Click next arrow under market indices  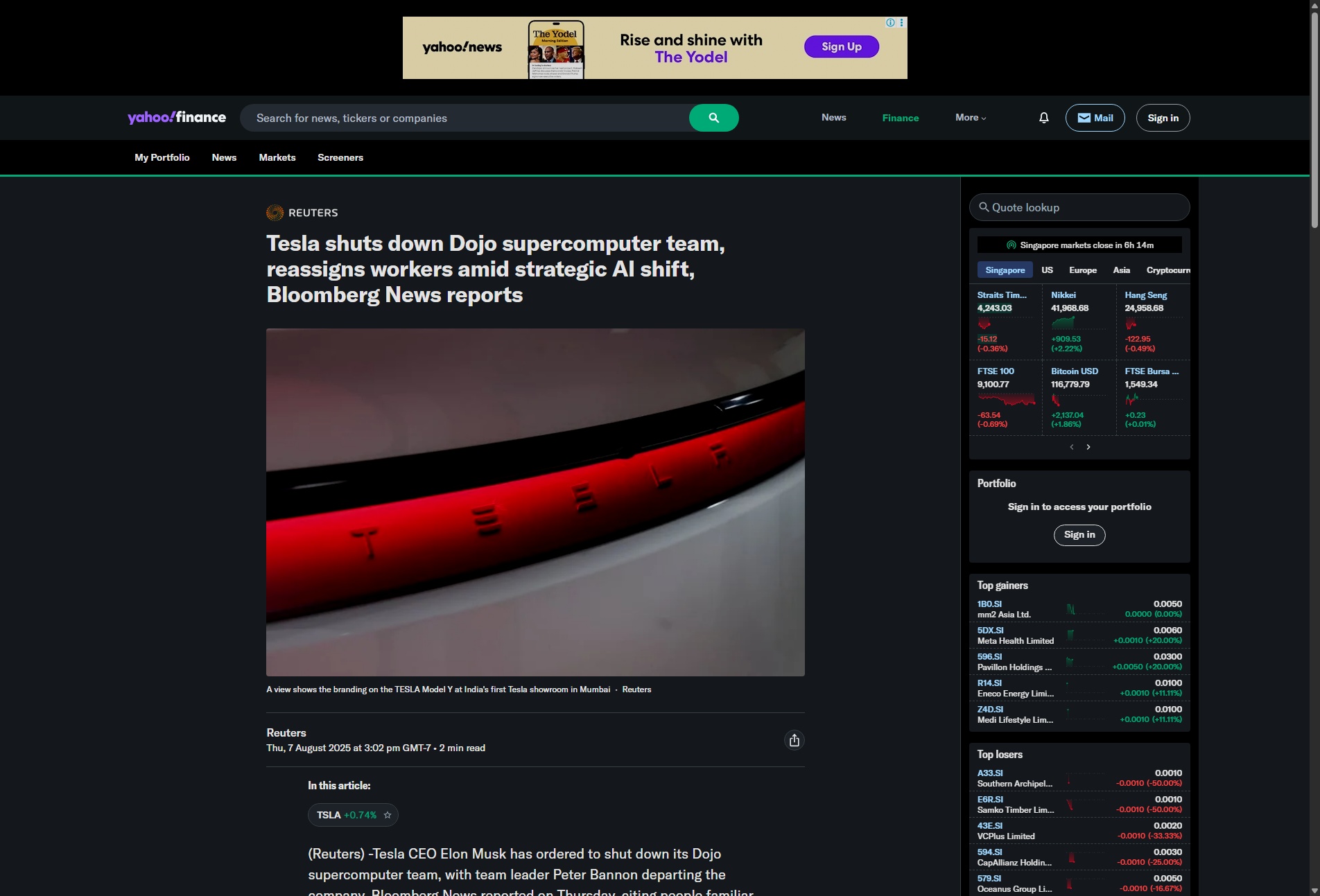pos(1088,447)
